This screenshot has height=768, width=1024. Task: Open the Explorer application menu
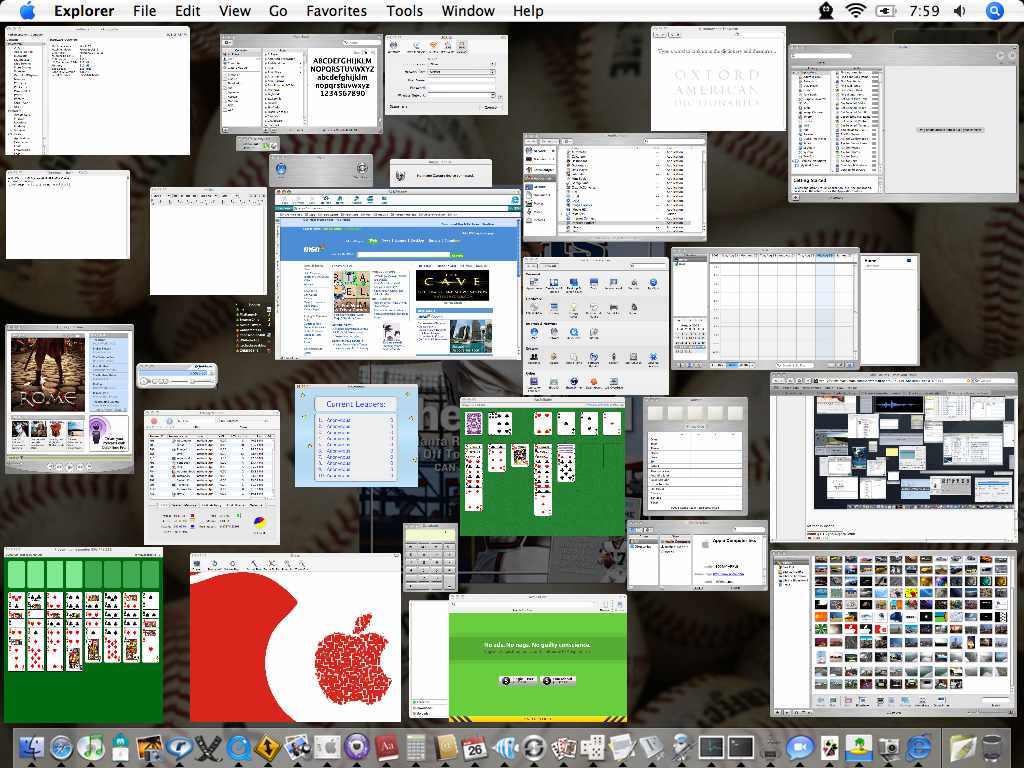pos(84,11)
